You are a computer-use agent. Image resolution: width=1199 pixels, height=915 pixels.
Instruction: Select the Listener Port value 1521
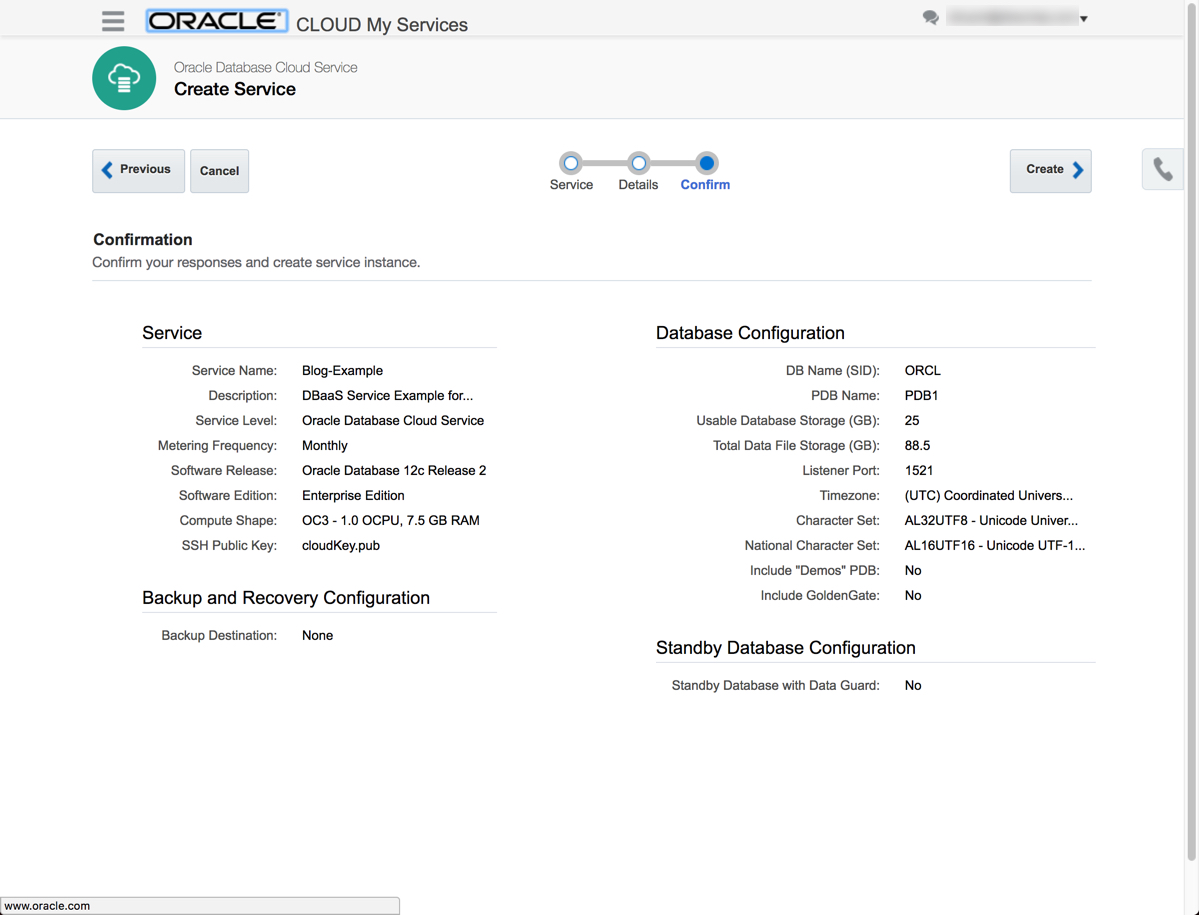[919, 471]
